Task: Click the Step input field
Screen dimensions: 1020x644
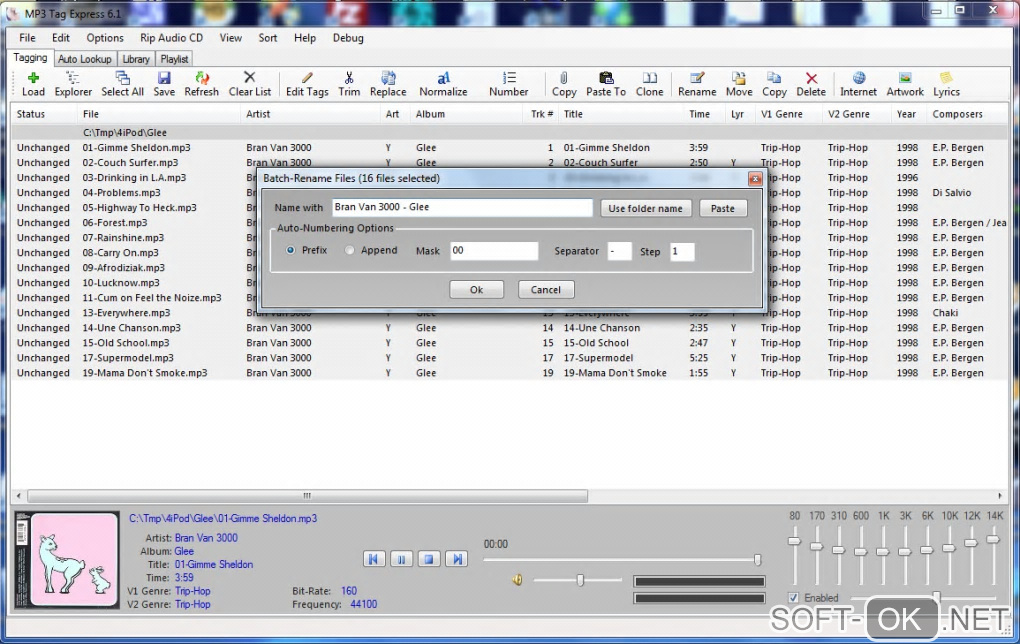Action: (682, 251)
